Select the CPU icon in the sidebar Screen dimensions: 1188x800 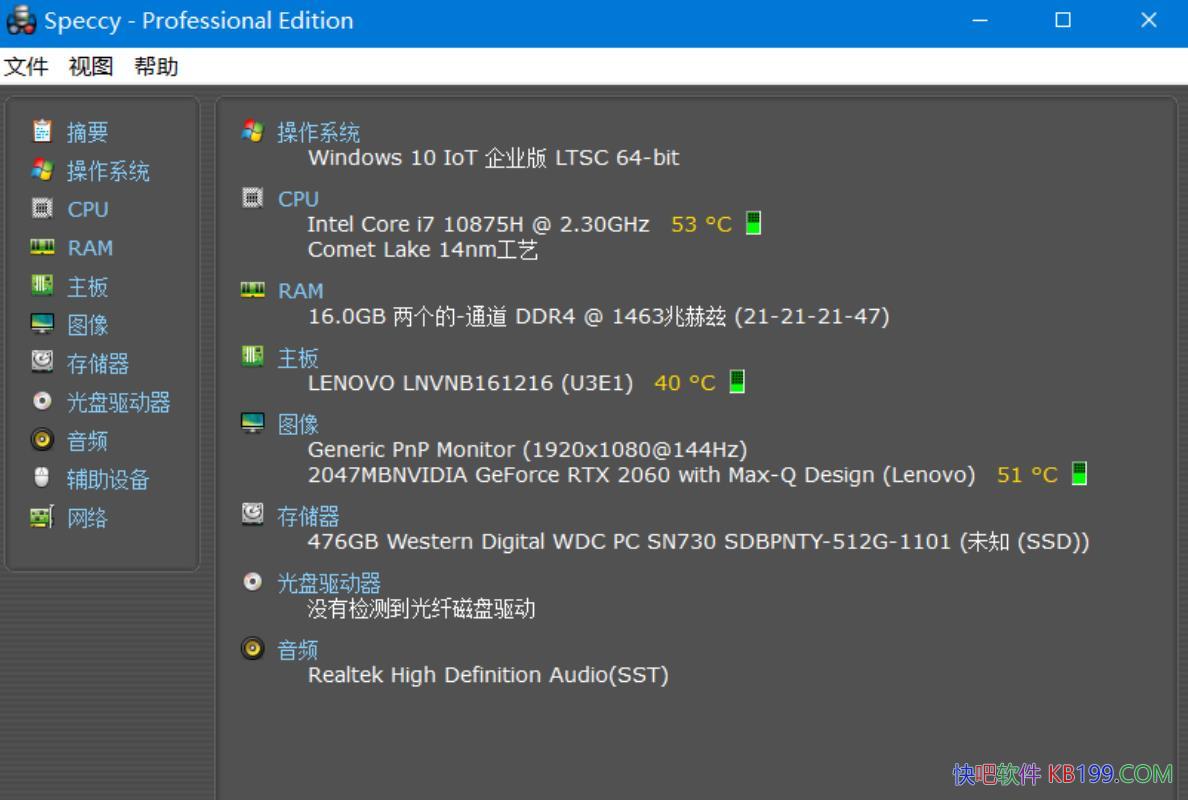point(43,209)
